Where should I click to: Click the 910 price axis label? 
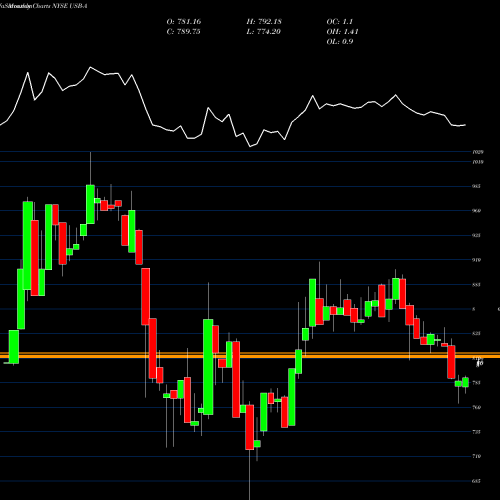point(476,260)
